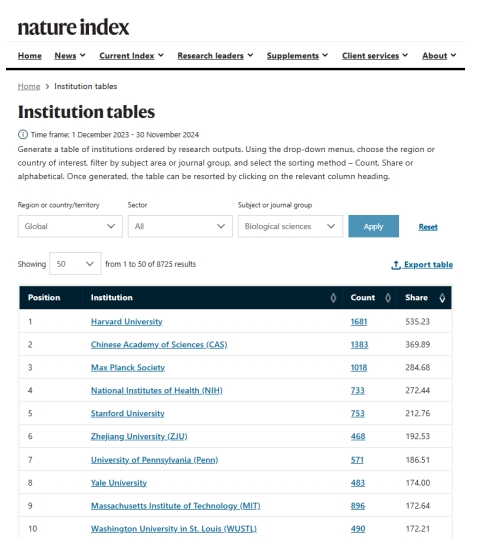Click share value 186.51
The image size is (484, 557).
coord(418,460)
